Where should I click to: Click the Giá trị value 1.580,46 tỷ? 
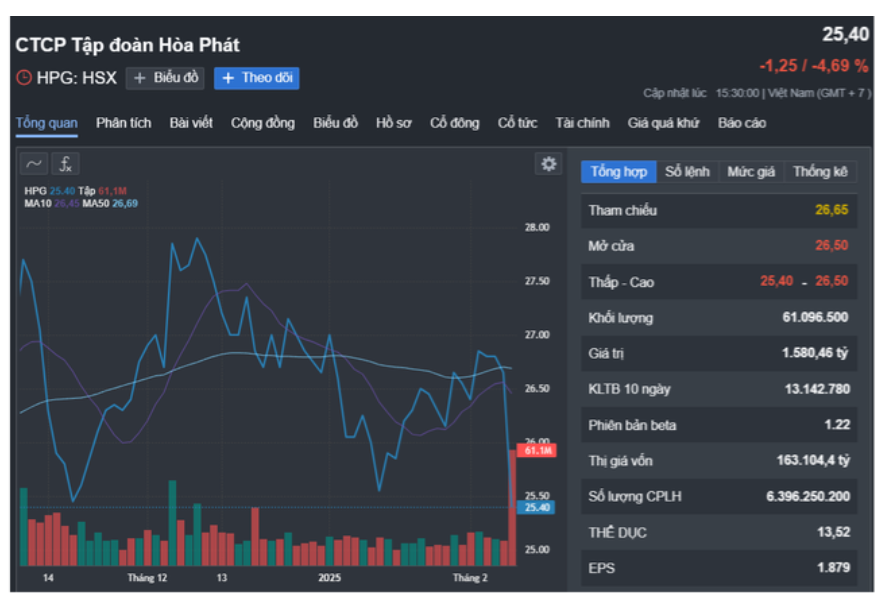[815, 353]
